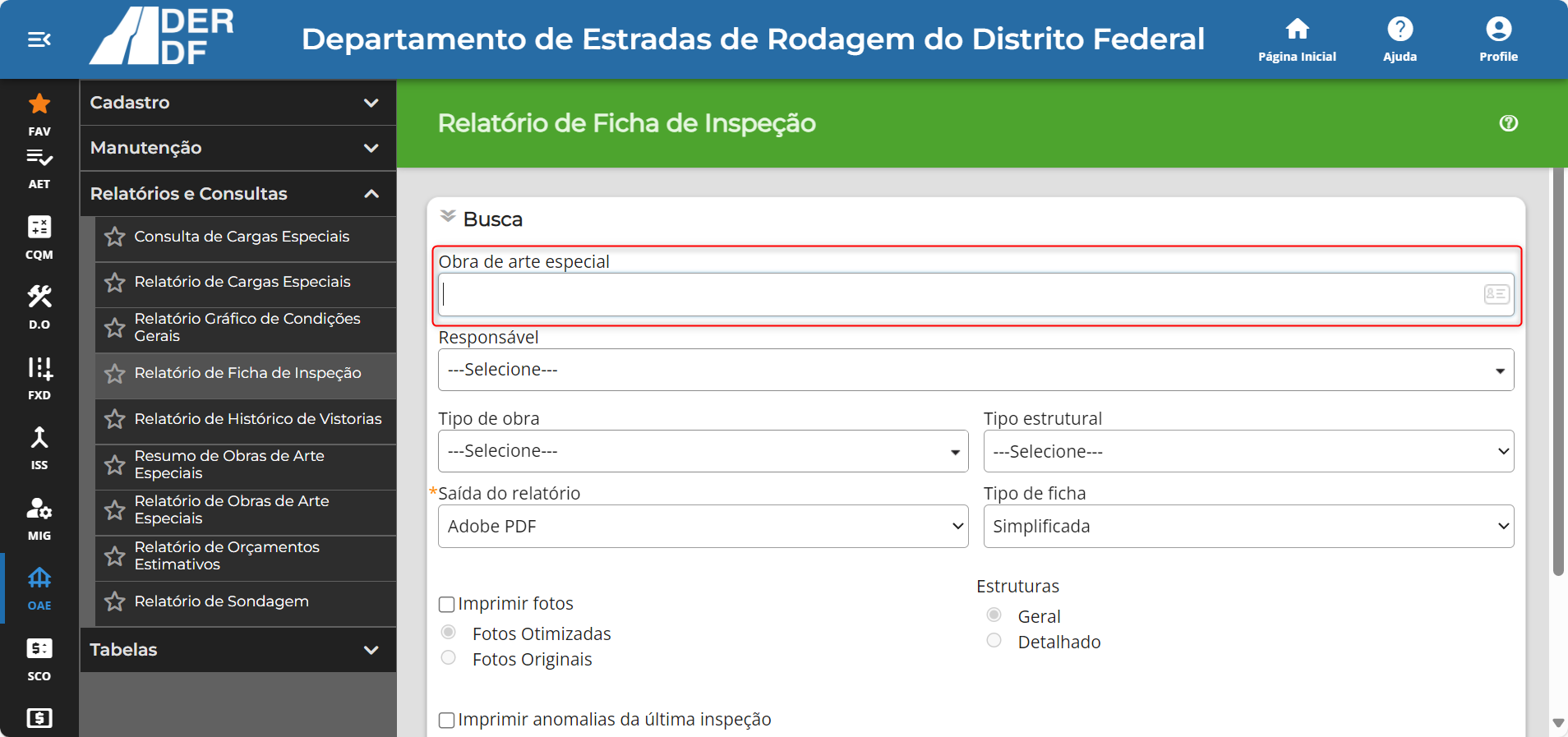
Task: Favorite Relatório de Sondagem with its star
Action: [115, 601]
